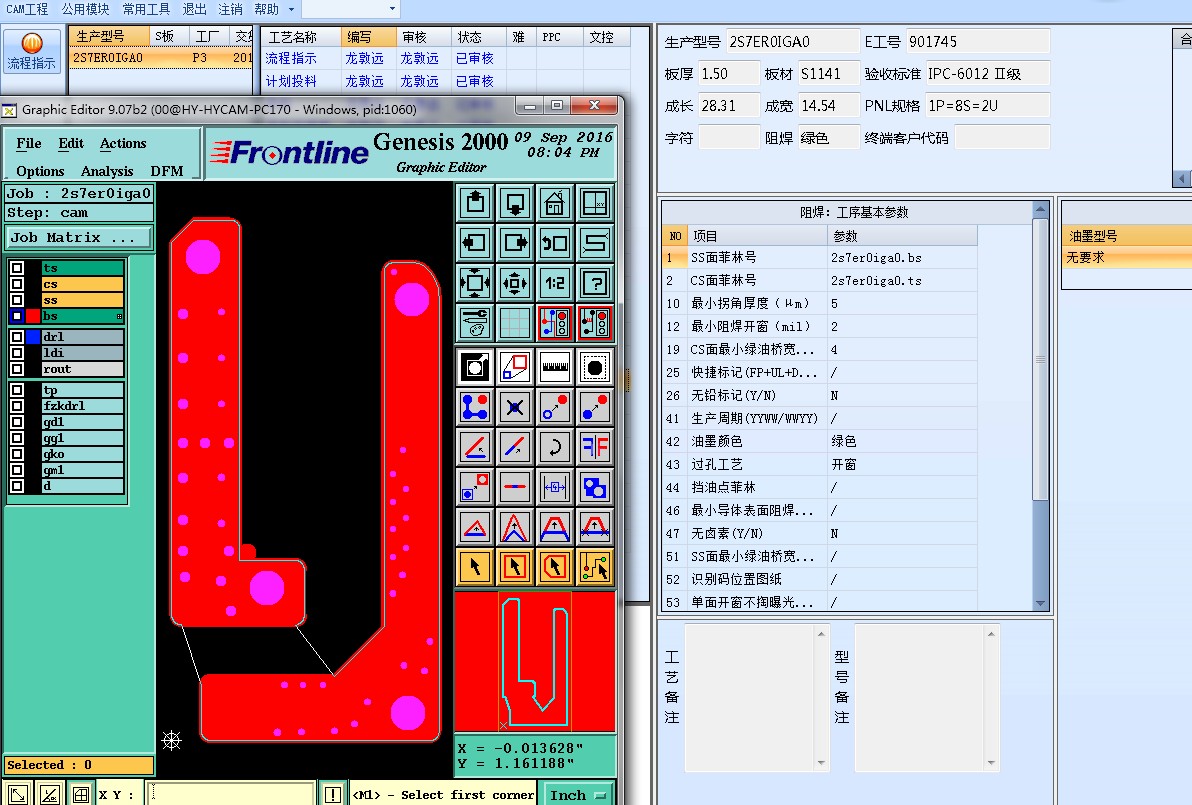Image resolution: width=1192 pixels, height=805 pixels.
Task: Toggle the ss layer checkbox
Action: tap(17, 299)
